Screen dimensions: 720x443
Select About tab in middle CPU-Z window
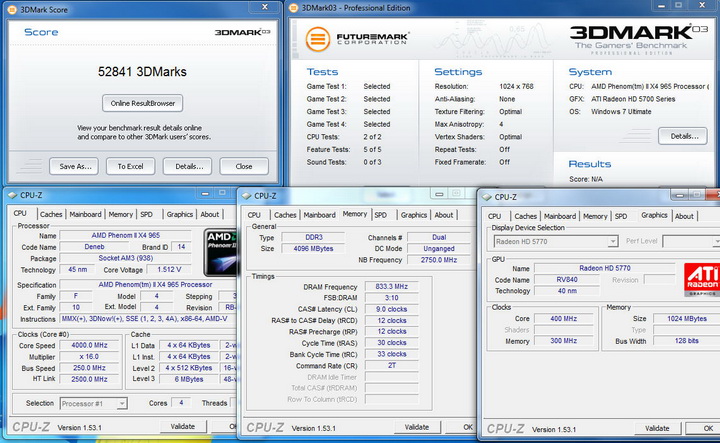[x=444, y=215]
